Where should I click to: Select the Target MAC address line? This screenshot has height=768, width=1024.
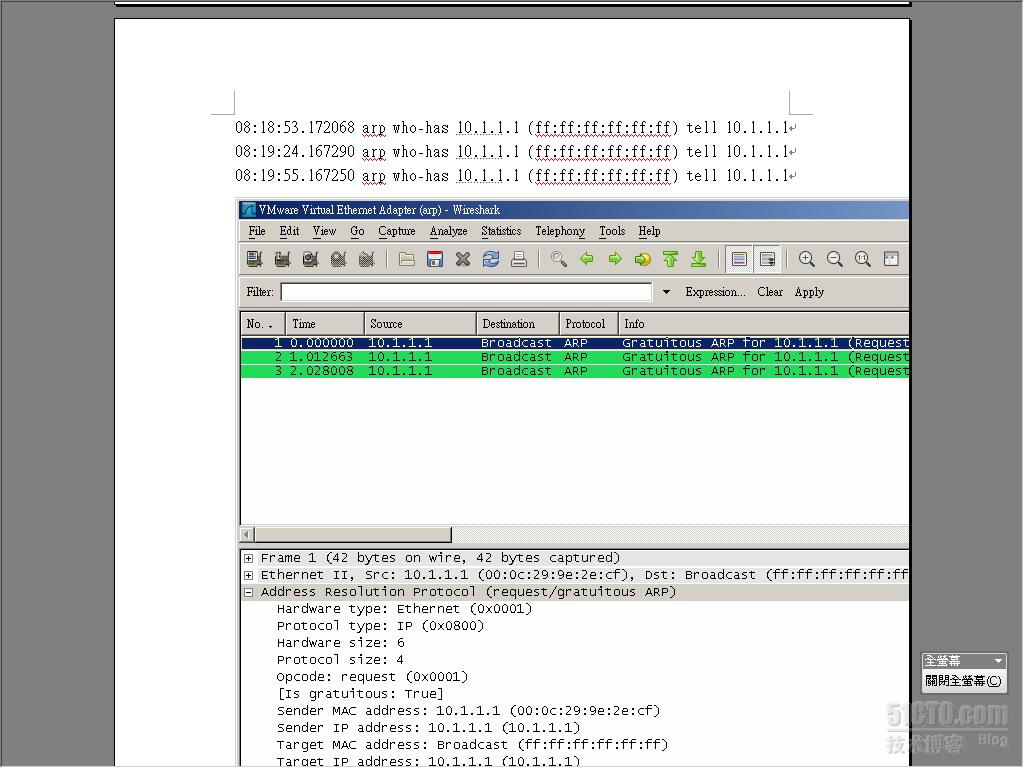(x=472, y=745)
